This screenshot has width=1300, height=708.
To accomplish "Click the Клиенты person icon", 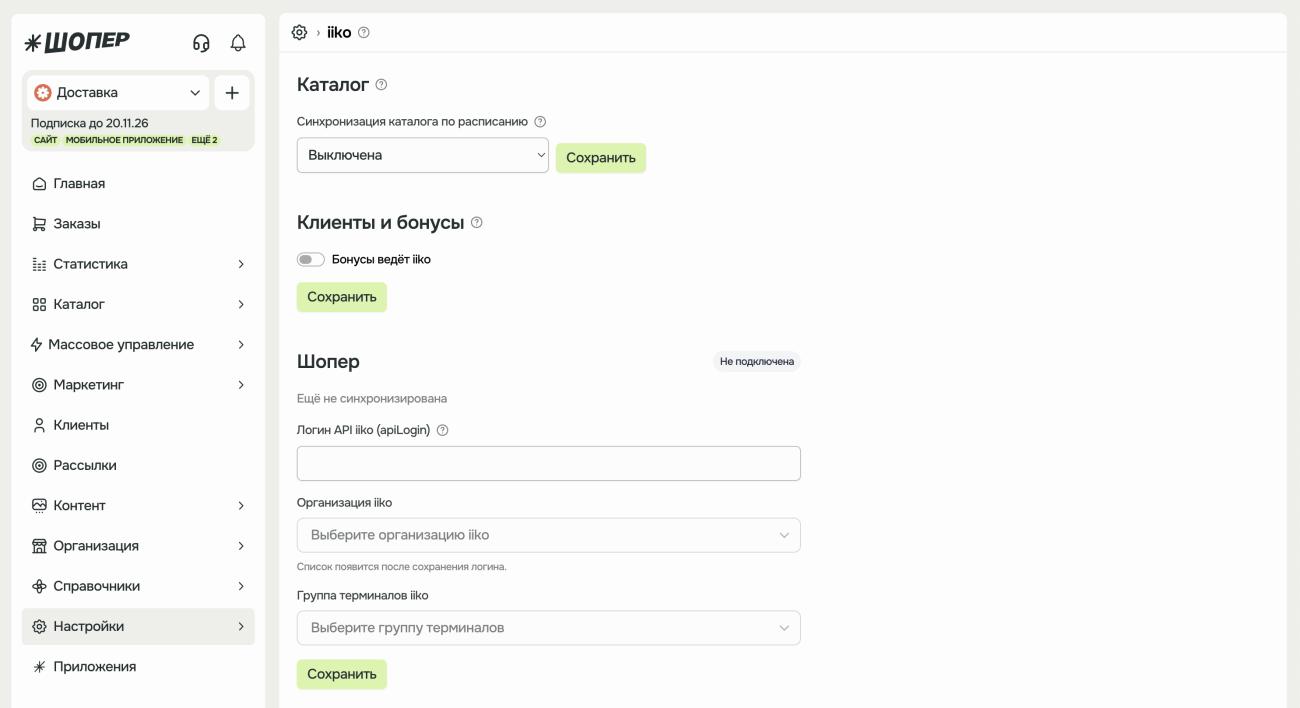I will [39, 425].
